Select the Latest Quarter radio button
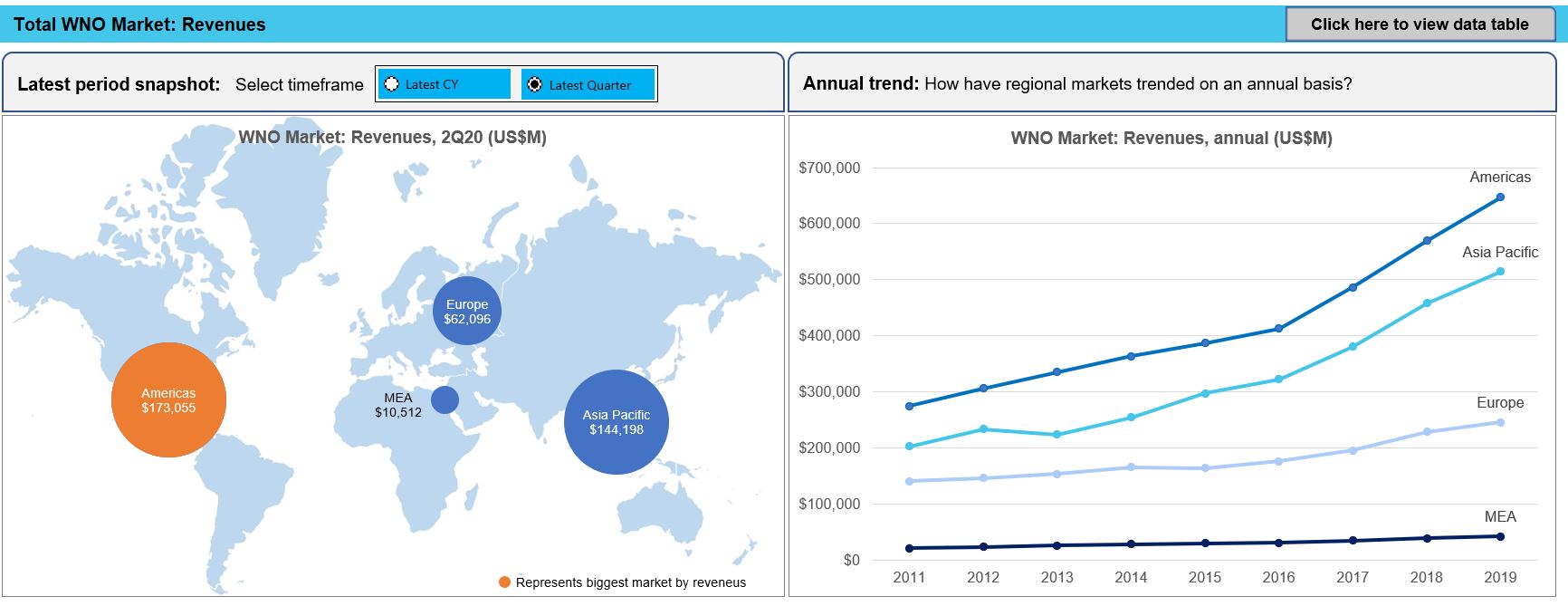 click(535, 84)
